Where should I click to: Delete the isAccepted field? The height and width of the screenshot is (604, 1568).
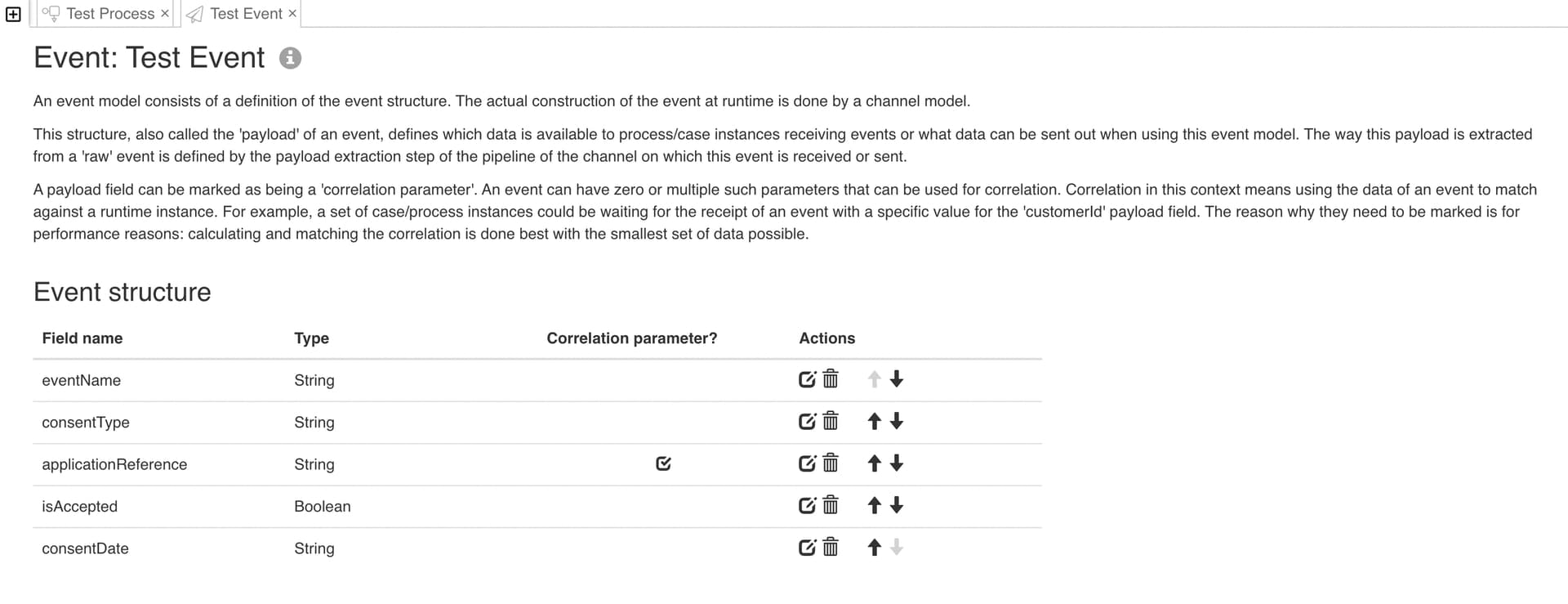pos(831,505)
